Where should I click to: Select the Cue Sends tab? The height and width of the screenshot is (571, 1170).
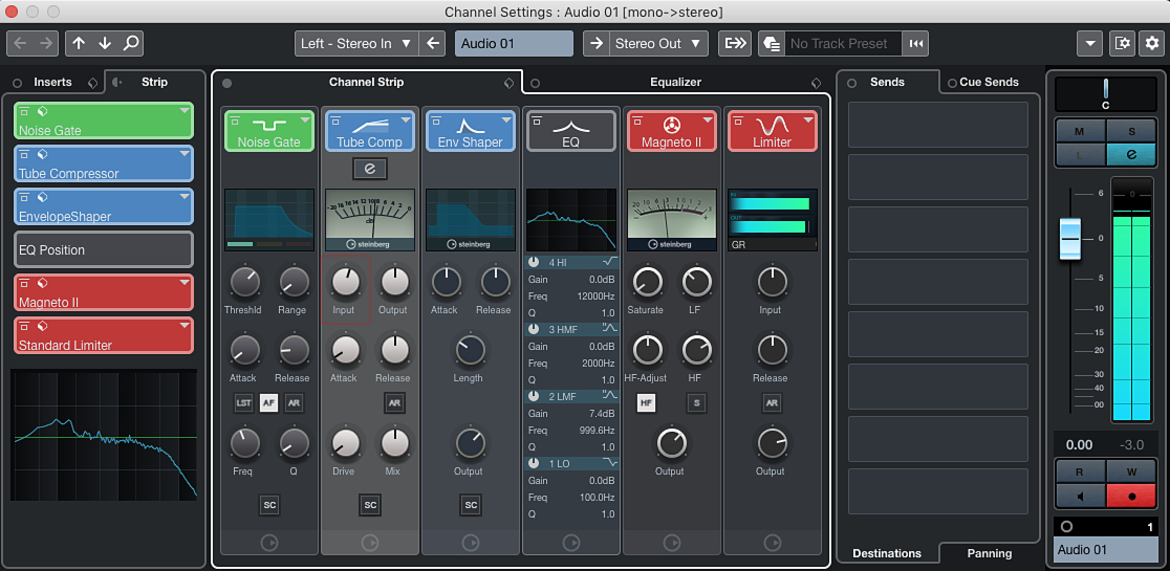989,82
